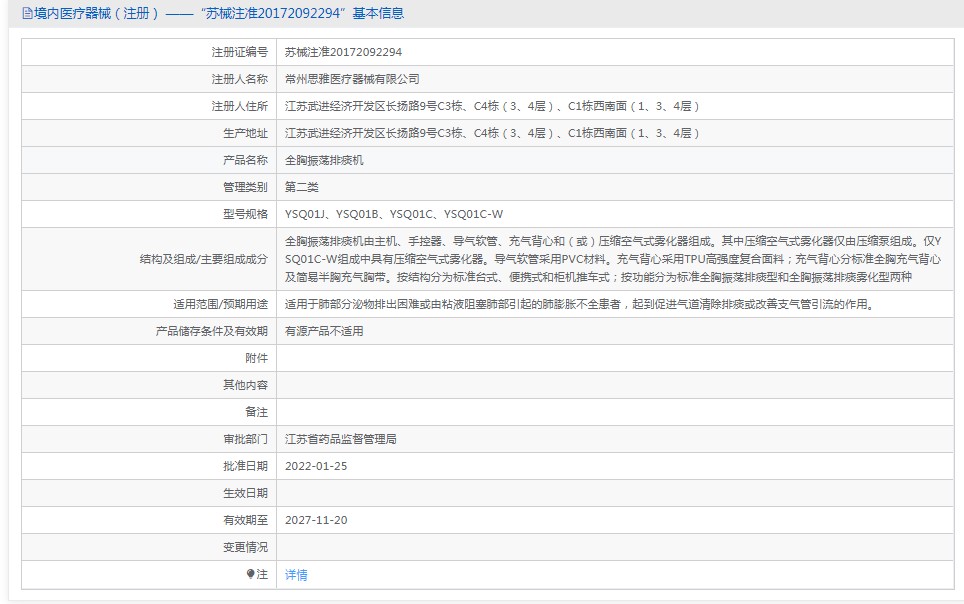
Task: Click the 结构及组成/主要组成成分 label
Action: pyautogui.click(x=203, y=260)
